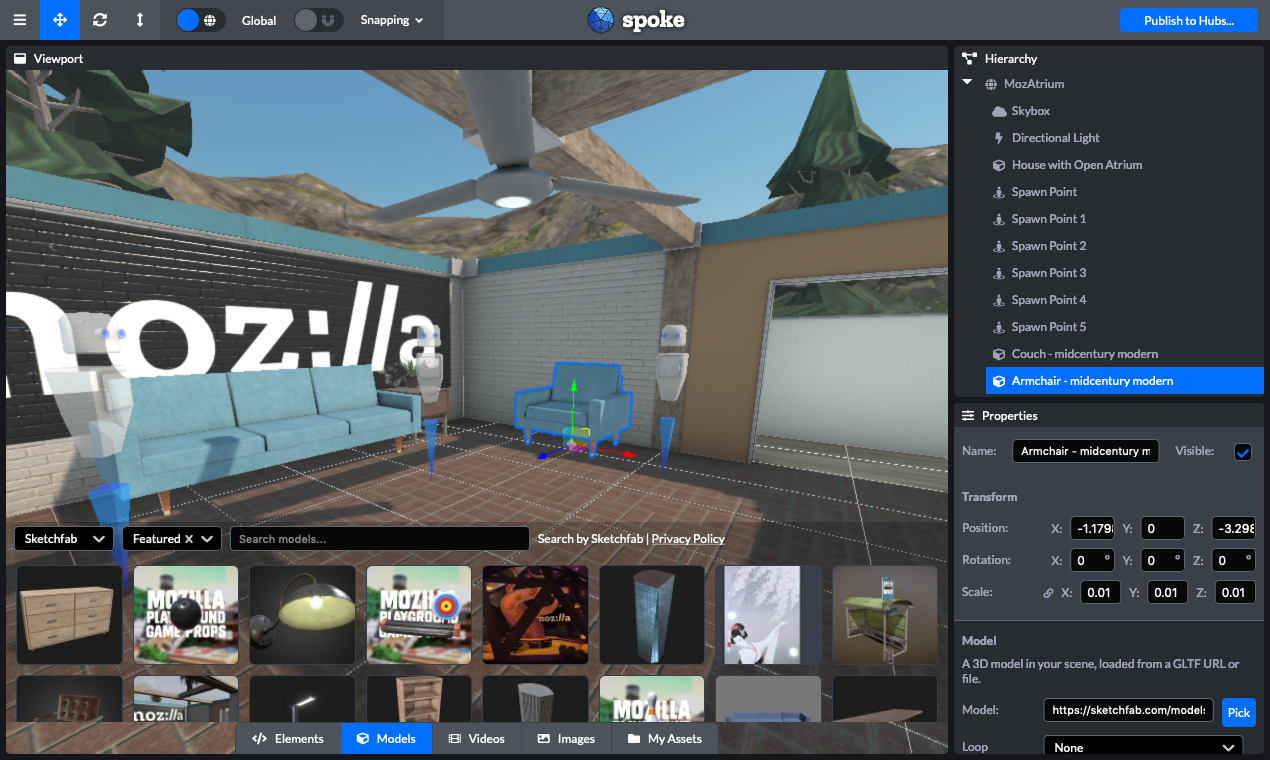Select the wooden dresser model thumbnail
This screenshot has width=1270, height=760.
[69, 615]
